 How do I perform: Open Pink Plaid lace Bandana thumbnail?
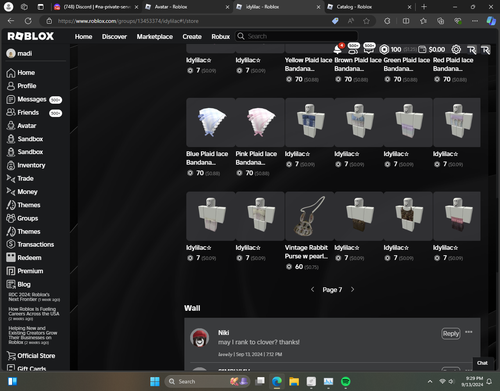(260, 122)
